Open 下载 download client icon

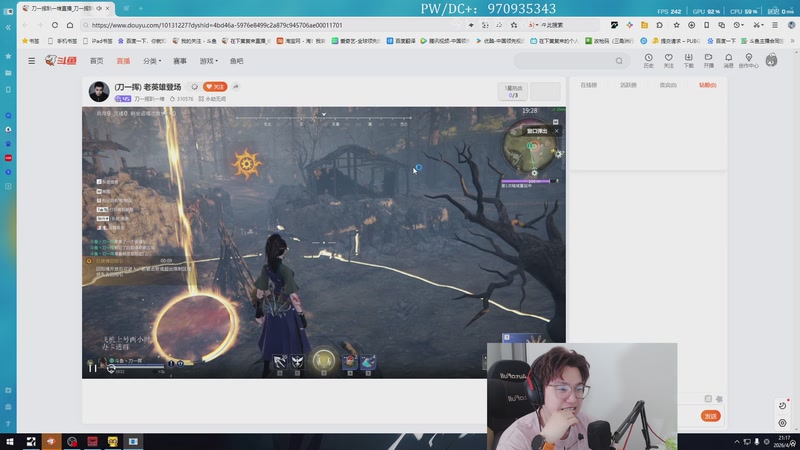[x=688, y=60]
